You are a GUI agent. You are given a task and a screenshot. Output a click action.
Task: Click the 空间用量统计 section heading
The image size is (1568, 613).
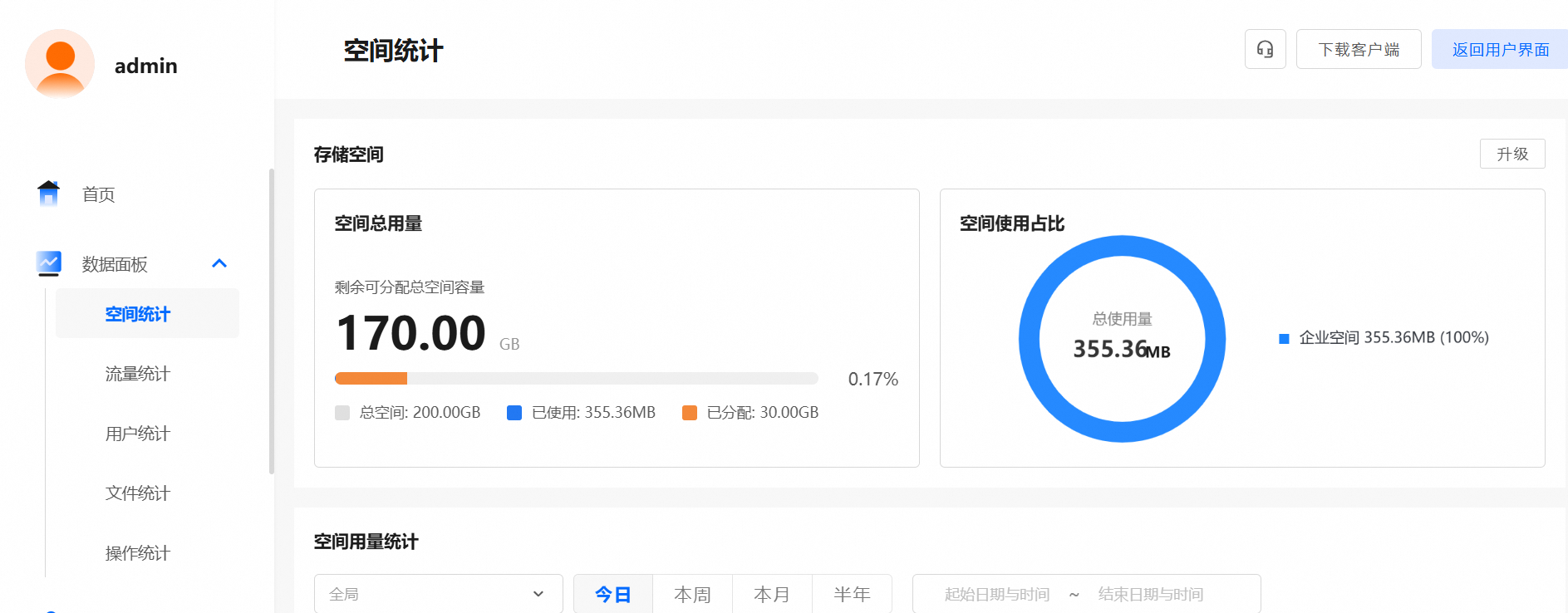click(366, 542)
